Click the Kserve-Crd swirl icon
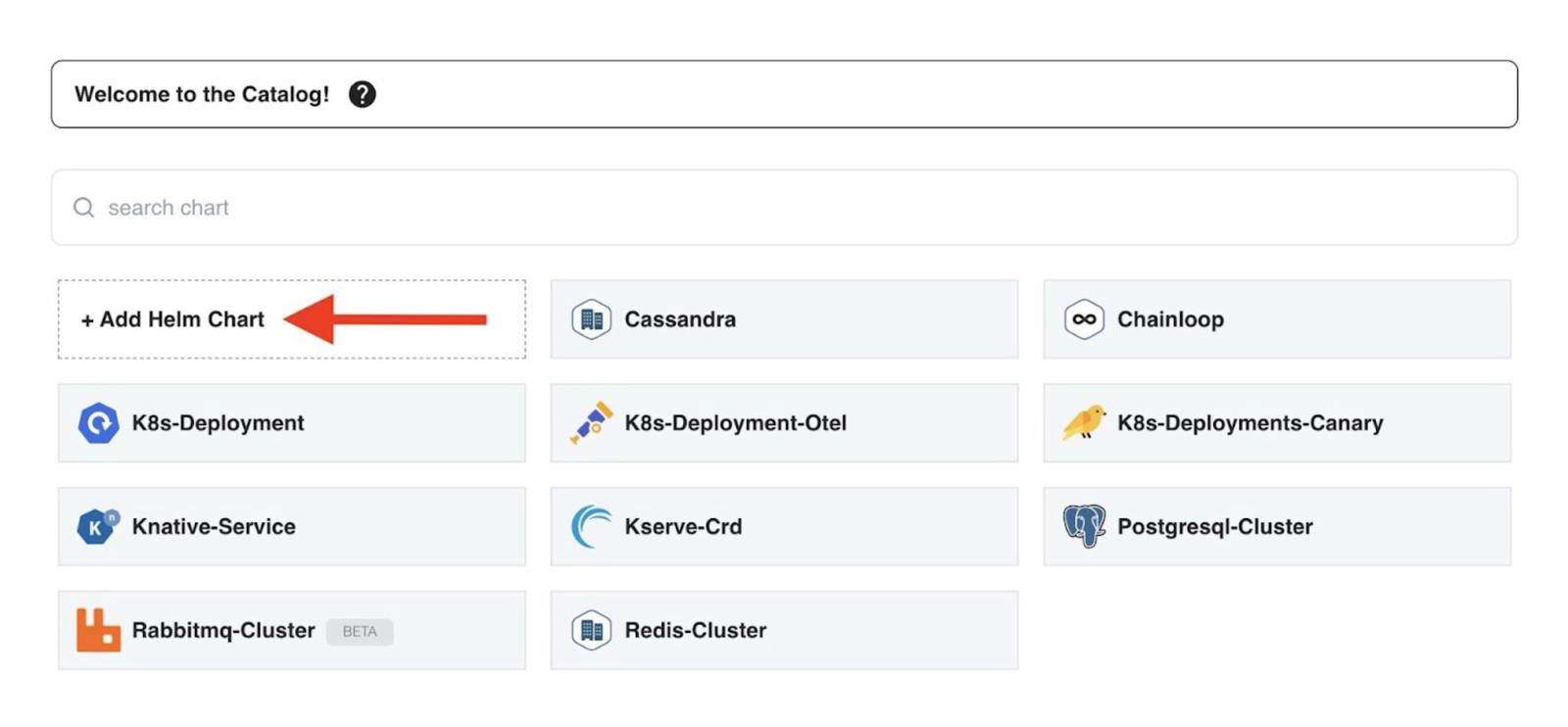Viewport: 1568px width, 727px height. (591, 526)
